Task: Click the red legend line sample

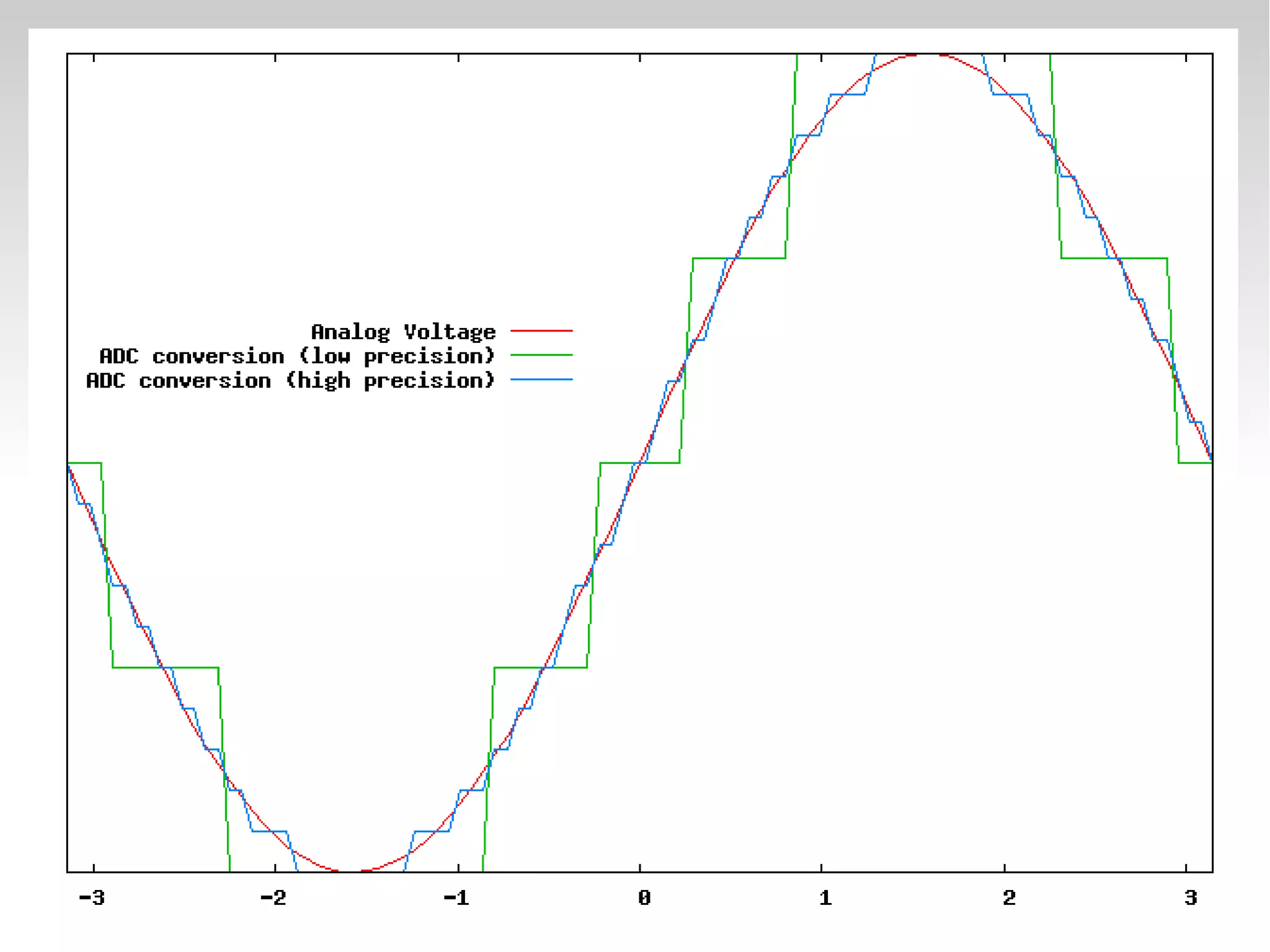Action: [541, 331]
